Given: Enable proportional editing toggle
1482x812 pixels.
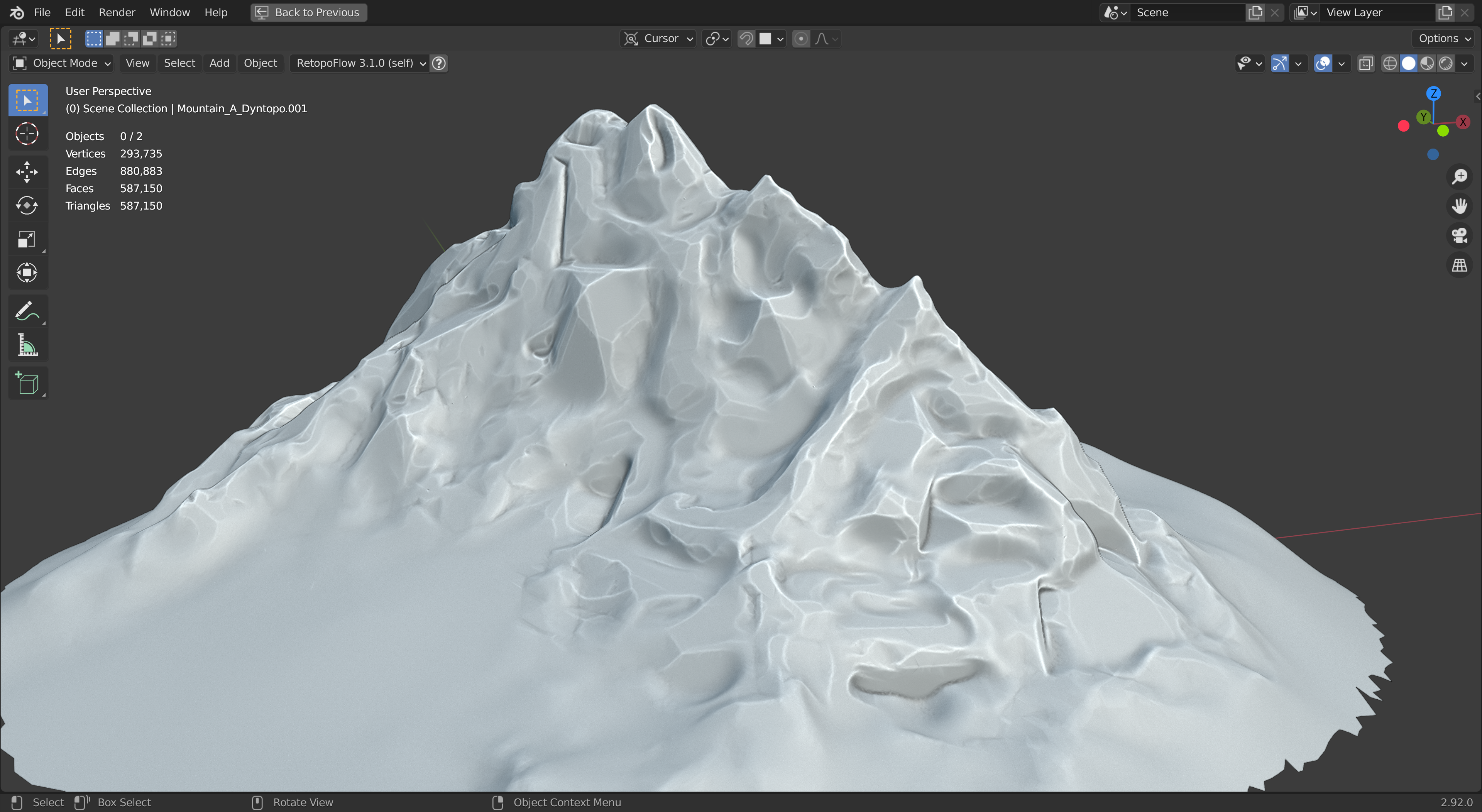Looking at the screenshot, I should 801,39.
